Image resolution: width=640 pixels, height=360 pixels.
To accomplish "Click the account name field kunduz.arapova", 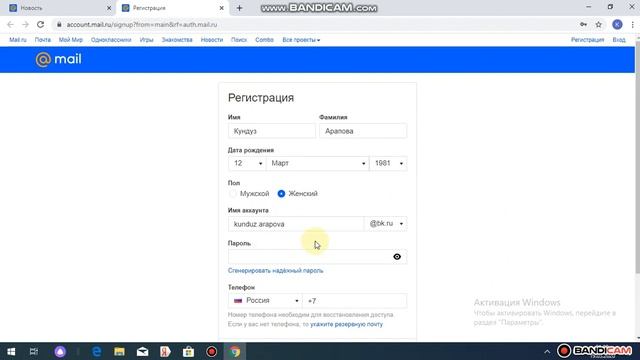I will pyautogui.click(x=296, y=224).
